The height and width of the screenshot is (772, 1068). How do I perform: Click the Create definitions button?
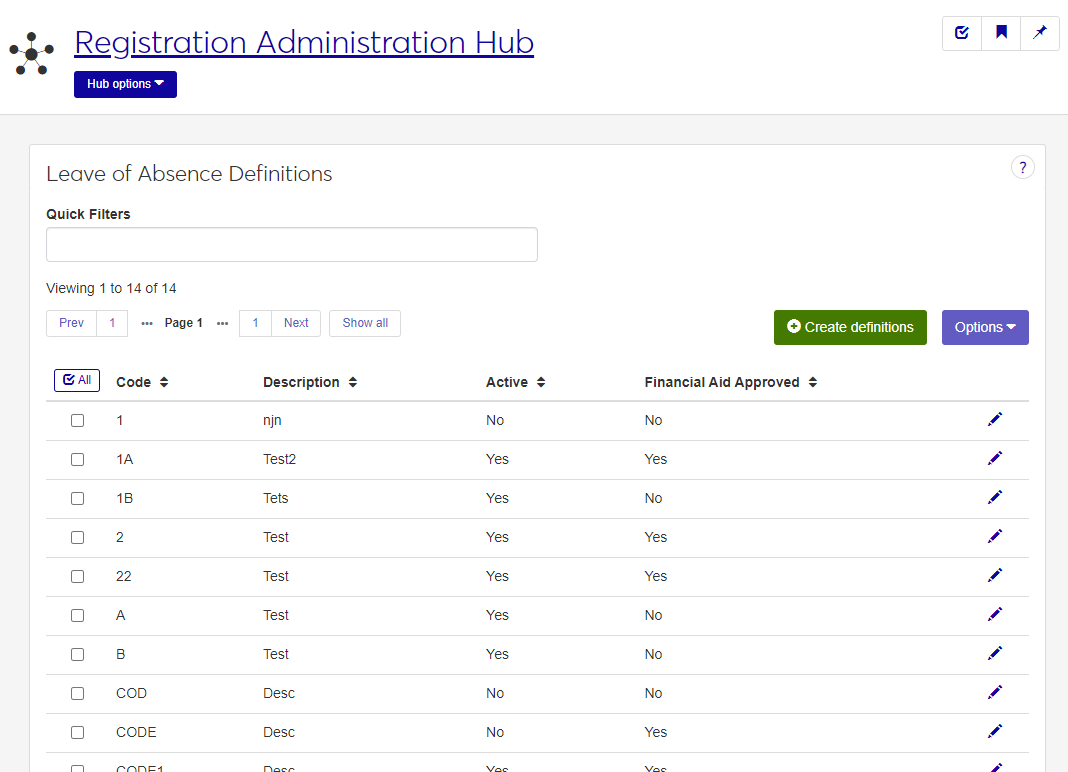click(850, 327)
